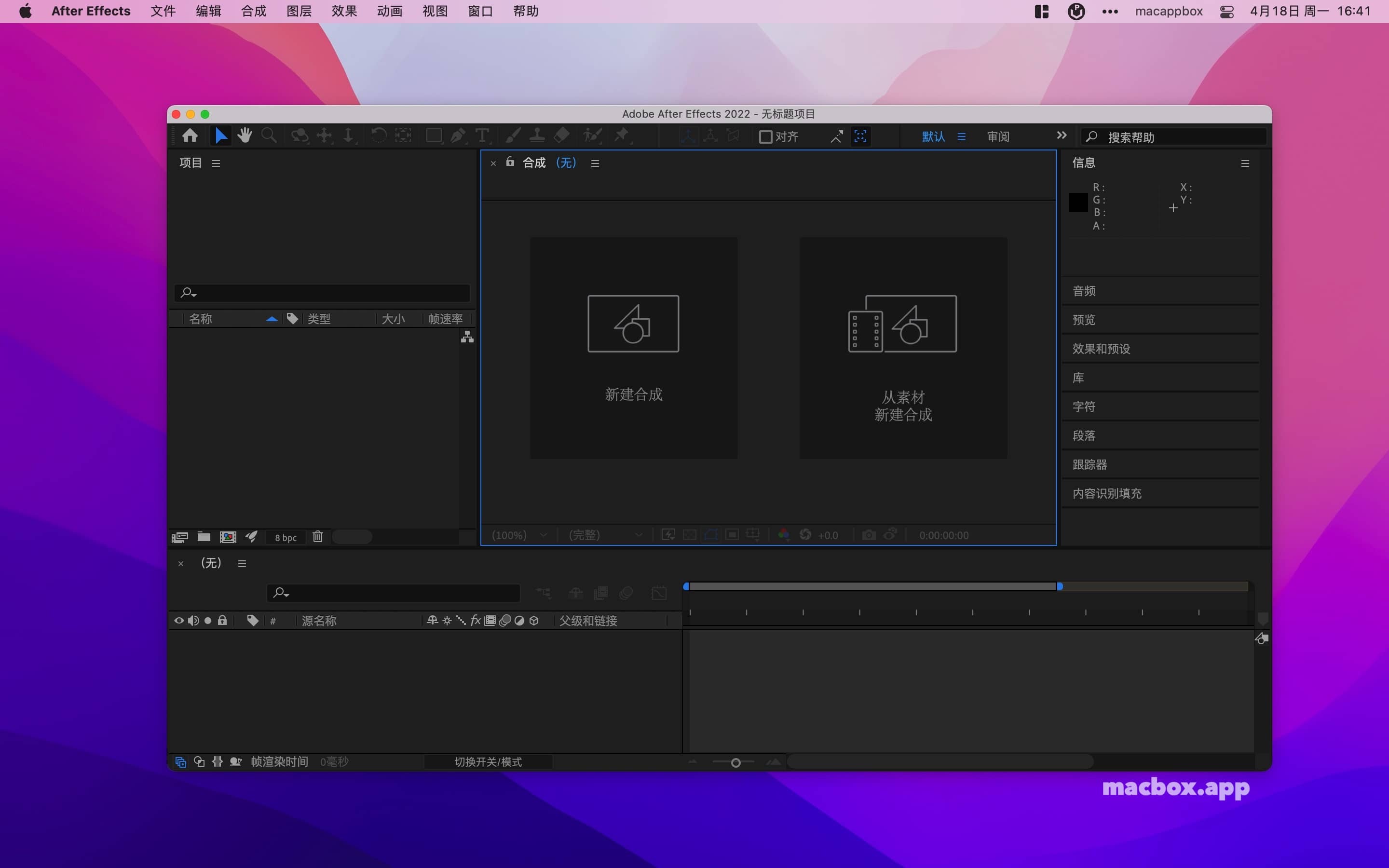Toggle layer visibility eye icon
Image resolution: width=1389 pixels, height=868 pixels.
[178, 620]
